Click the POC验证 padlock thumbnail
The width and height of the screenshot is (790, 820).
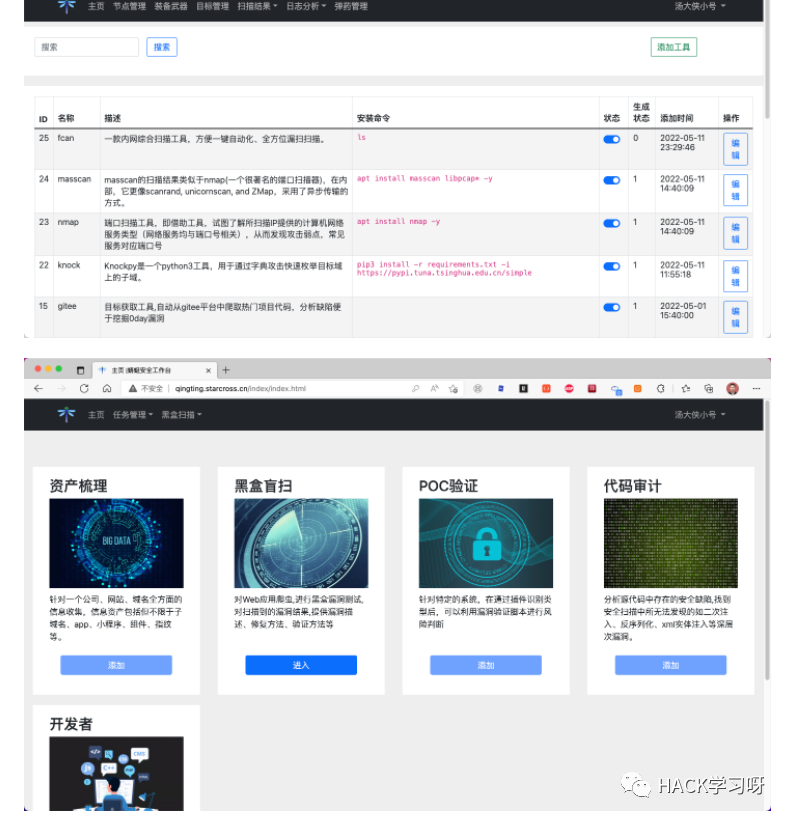pos(486,543)
